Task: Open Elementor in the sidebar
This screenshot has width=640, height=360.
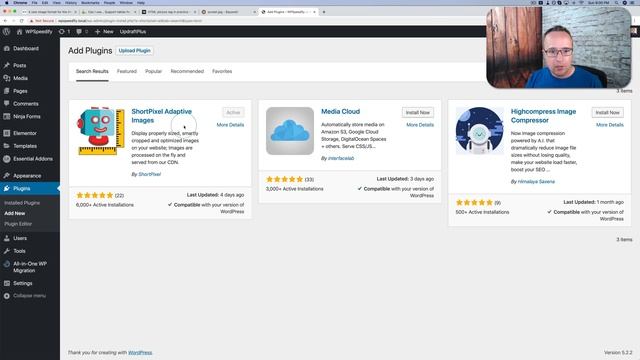Action: tap(24, 133)
